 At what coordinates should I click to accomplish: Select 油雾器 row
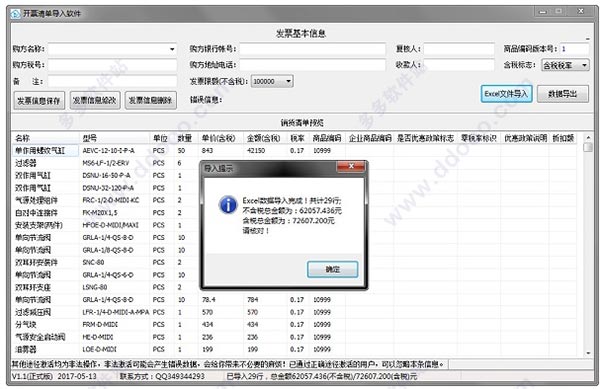pos(294,349)
